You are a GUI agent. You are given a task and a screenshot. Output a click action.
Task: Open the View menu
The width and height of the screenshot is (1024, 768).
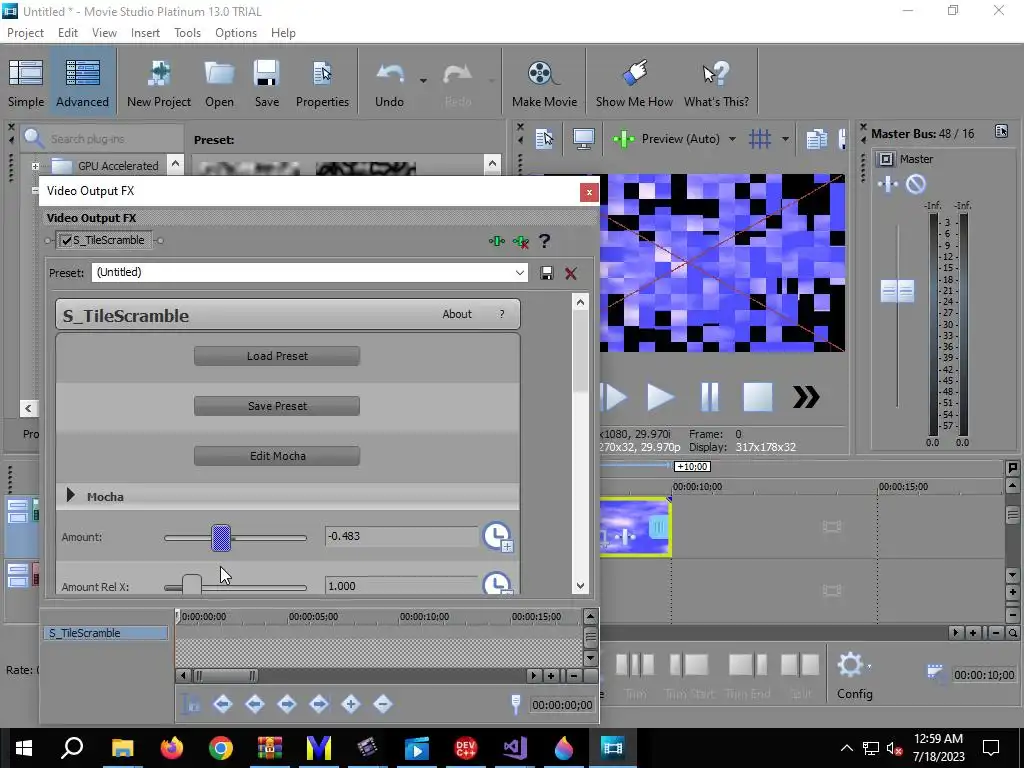point(104,33)
